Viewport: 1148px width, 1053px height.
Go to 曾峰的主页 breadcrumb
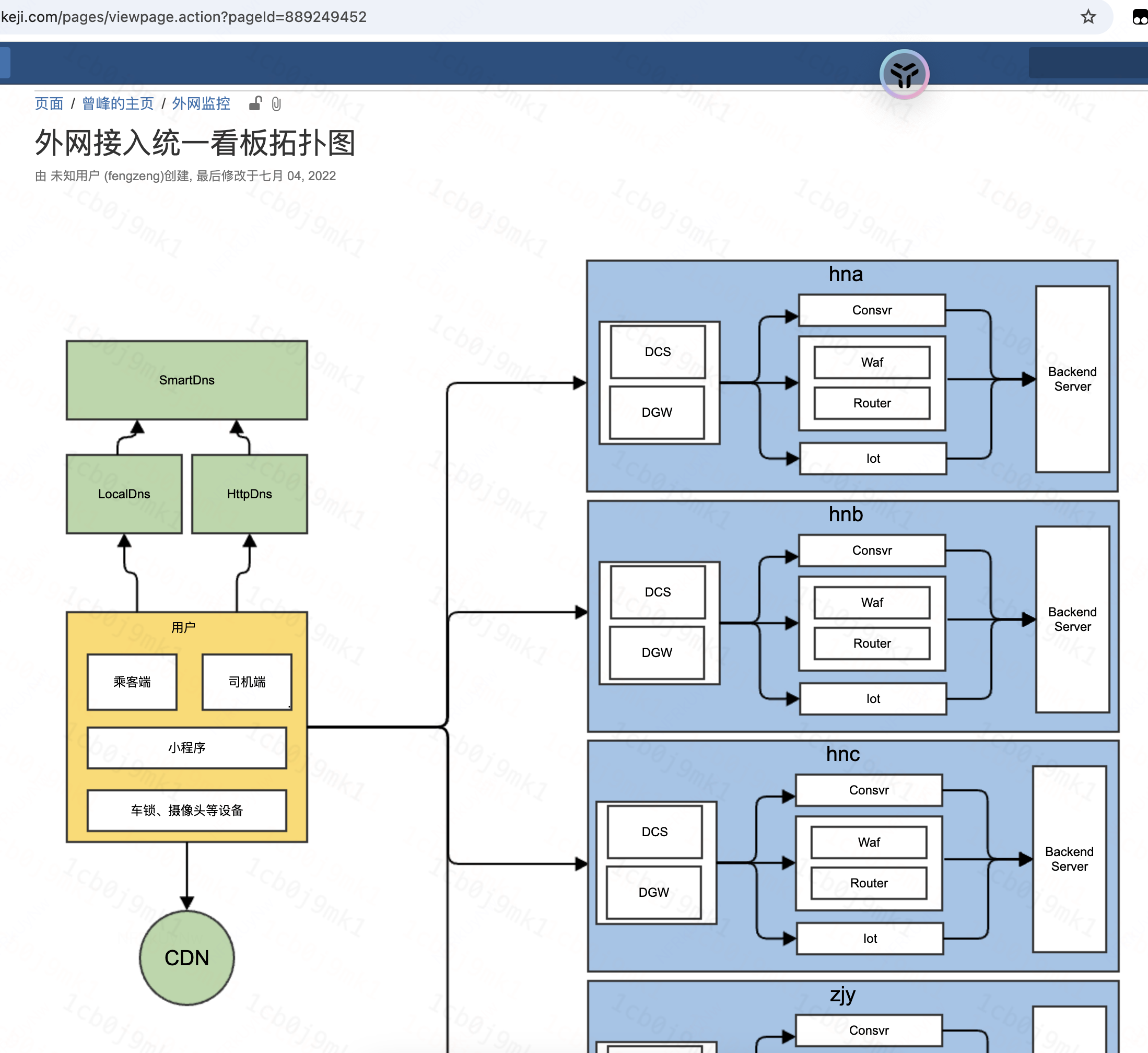tap(118, 104)
